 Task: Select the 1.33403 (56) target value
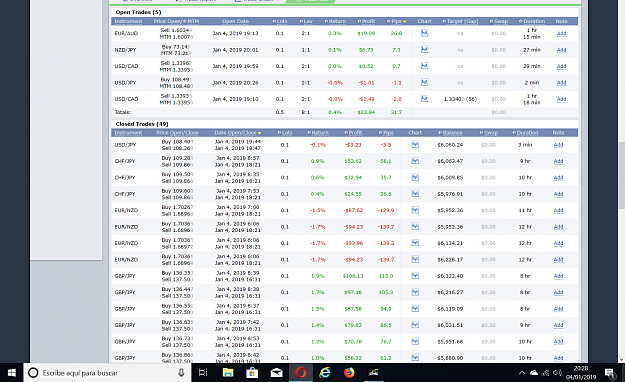coord(460,99)
